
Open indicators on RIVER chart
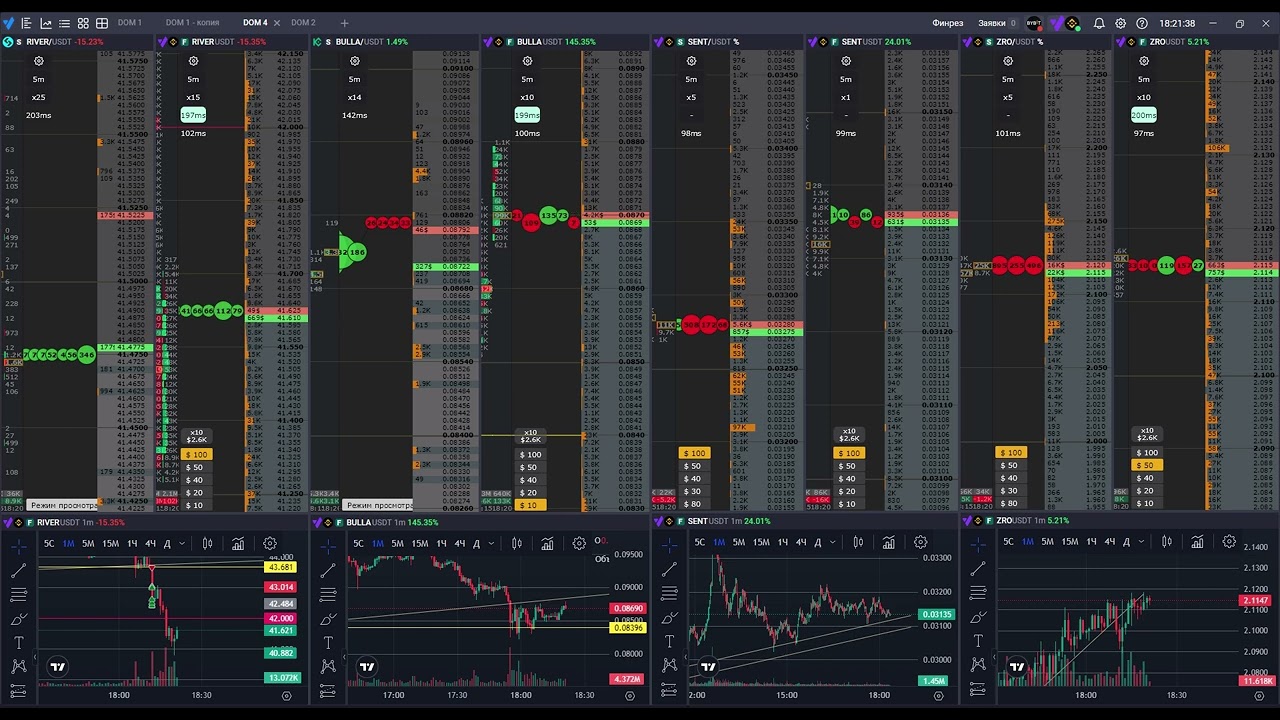(238, 544)
